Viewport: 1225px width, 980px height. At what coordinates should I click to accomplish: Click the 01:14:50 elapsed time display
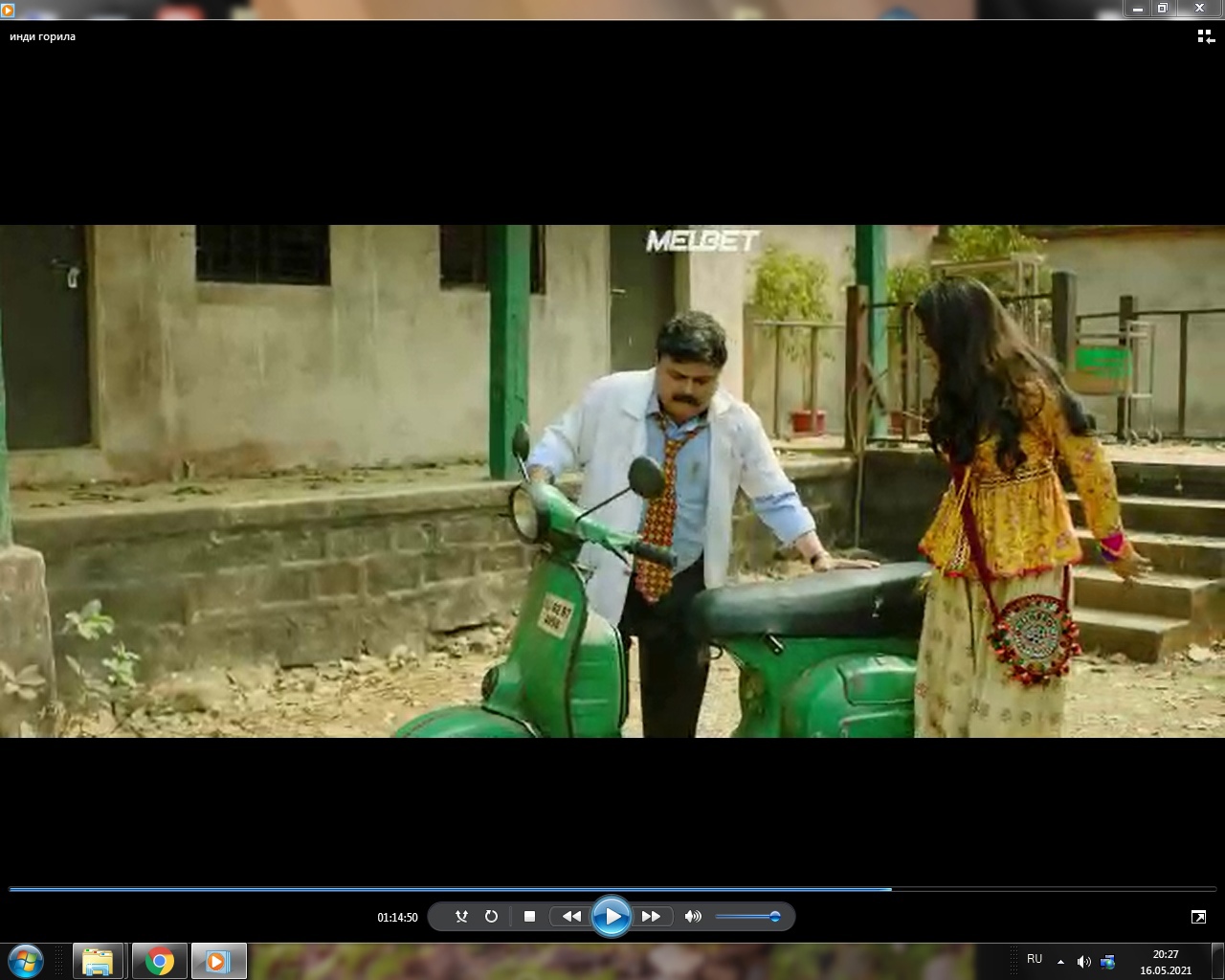[x=397, y=917]
